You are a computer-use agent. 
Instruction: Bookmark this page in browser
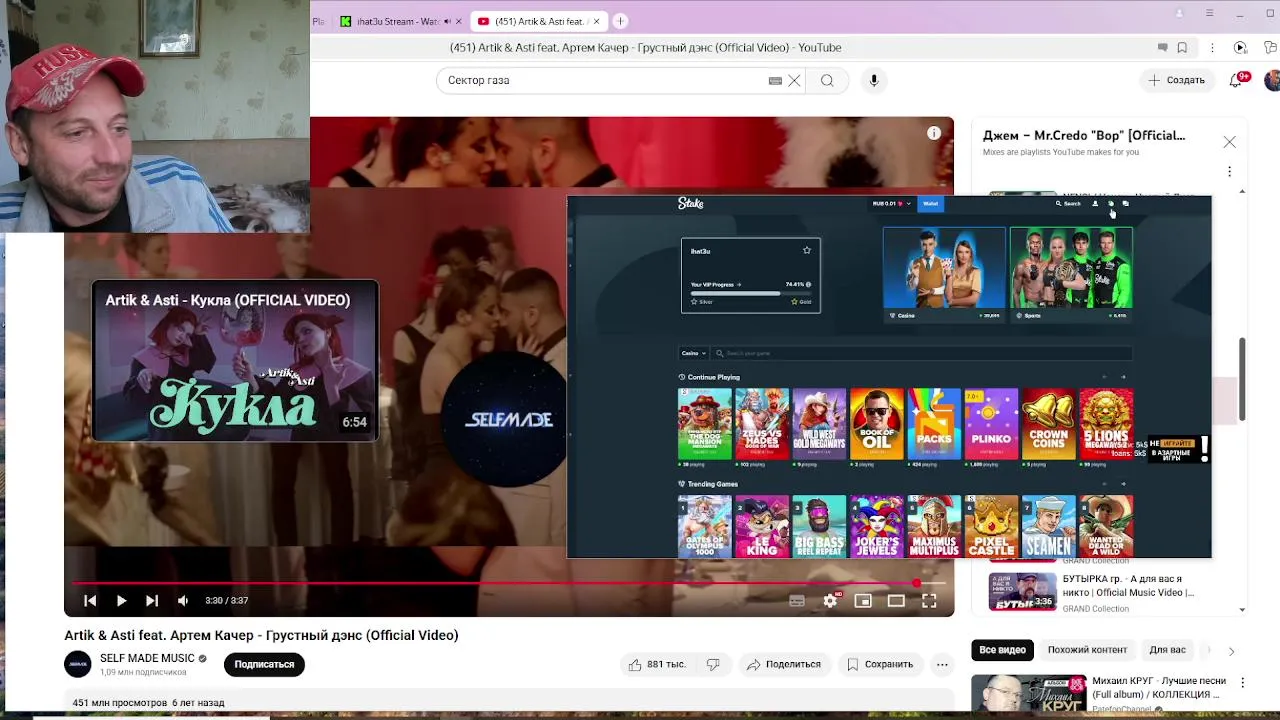(x=1182, y=47)
